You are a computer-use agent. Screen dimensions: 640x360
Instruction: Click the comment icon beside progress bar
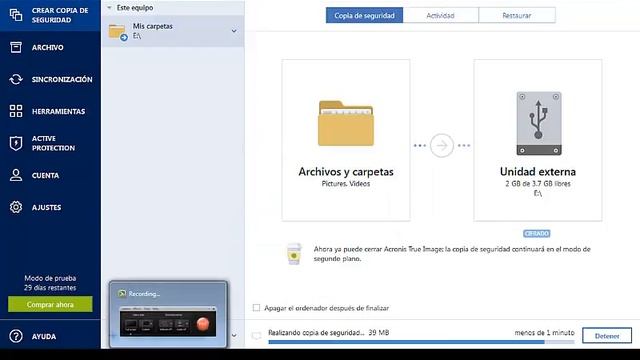256,336
